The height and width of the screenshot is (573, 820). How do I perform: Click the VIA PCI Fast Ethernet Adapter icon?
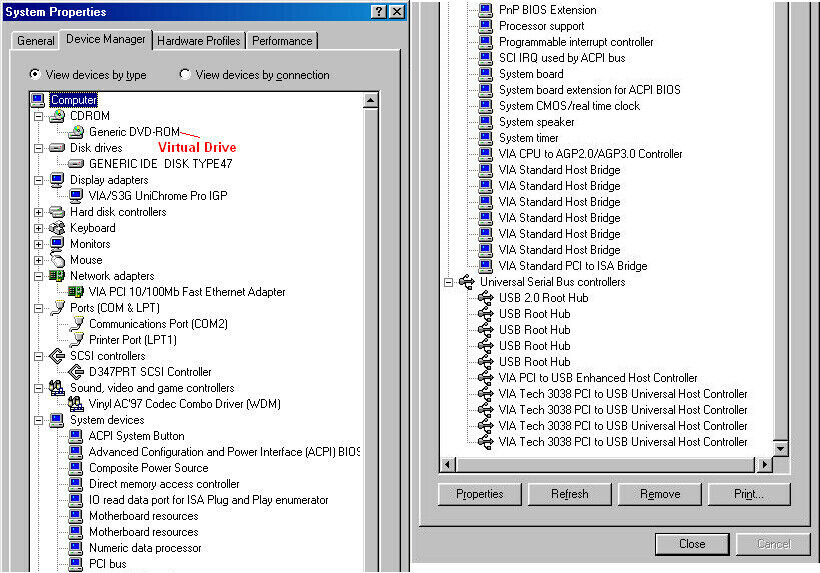[77, 292]
